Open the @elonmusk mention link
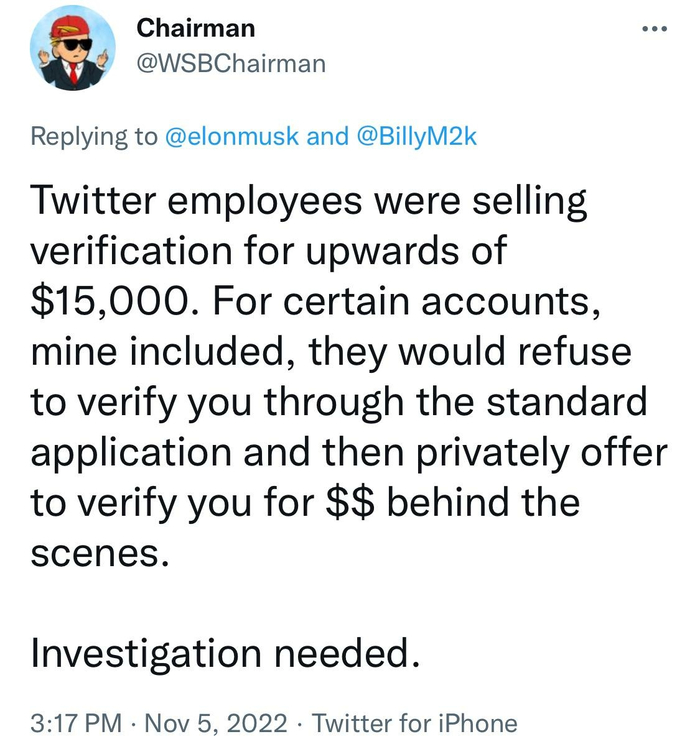The width and height of the screenshot is (700, 747). [231, 137]
